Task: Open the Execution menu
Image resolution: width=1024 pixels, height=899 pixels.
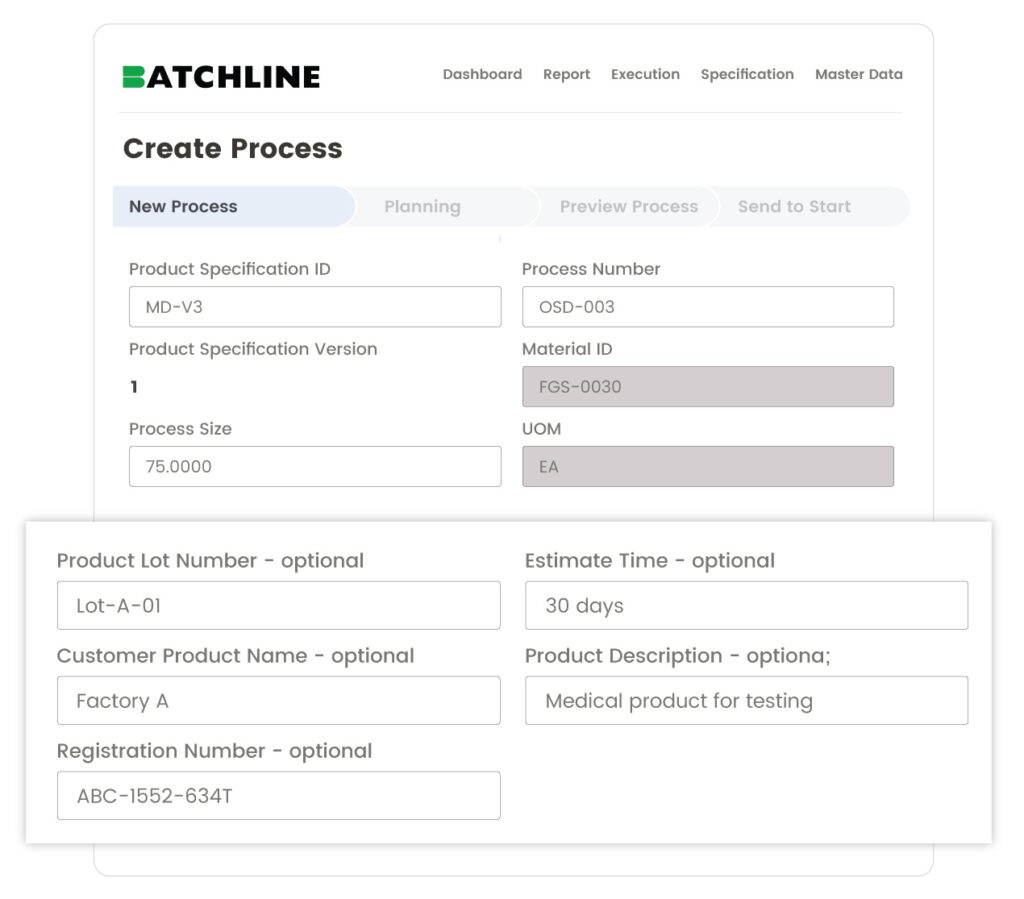Action: (x=645, y=74)
